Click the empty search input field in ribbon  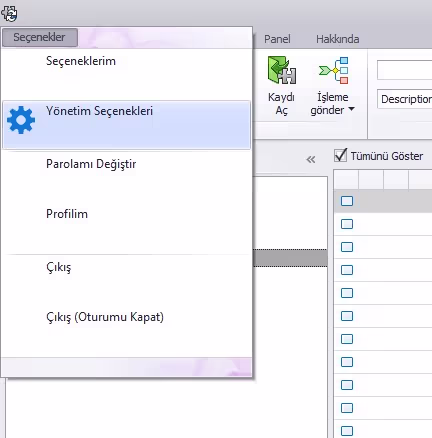(404, 70)
